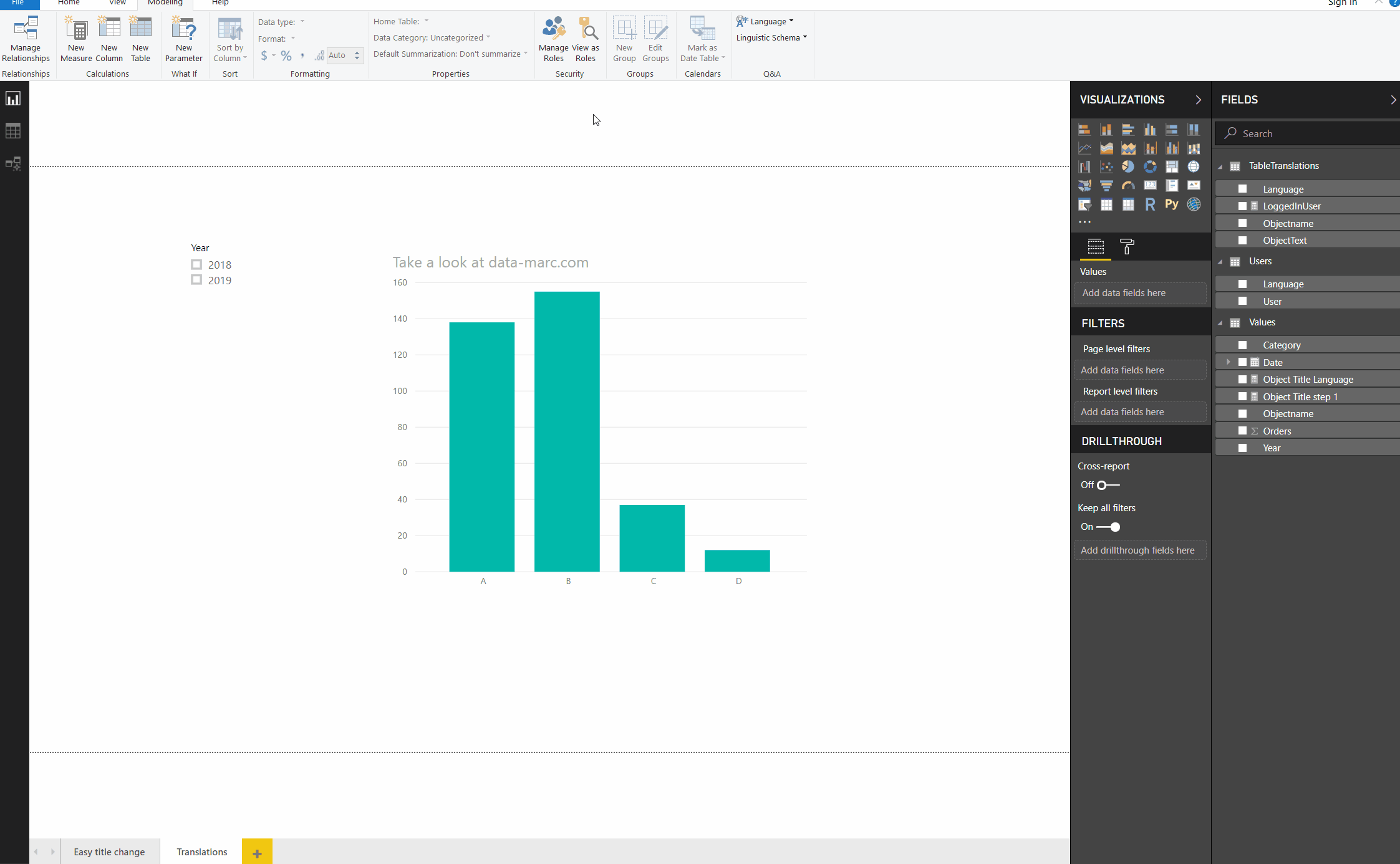Open the Model view in left sidebar
This screenshot has height=864, width=1400.
12,163
